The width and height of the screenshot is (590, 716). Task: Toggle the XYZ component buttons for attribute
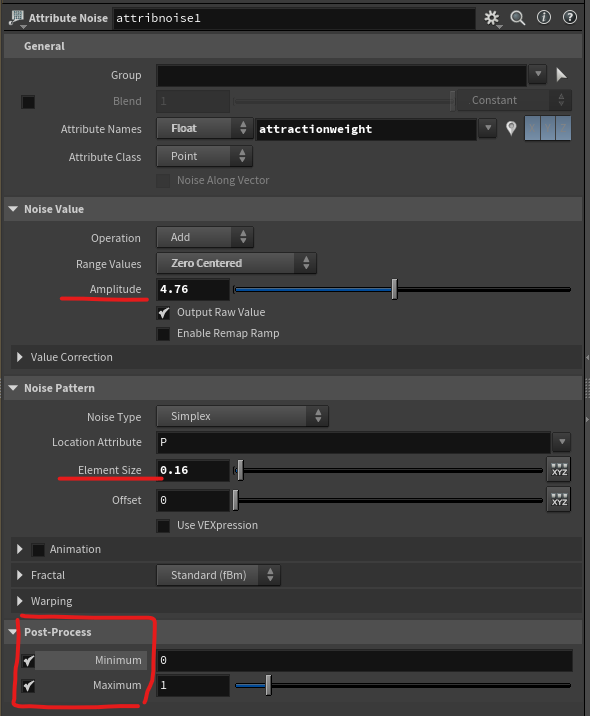pos(548,129)
